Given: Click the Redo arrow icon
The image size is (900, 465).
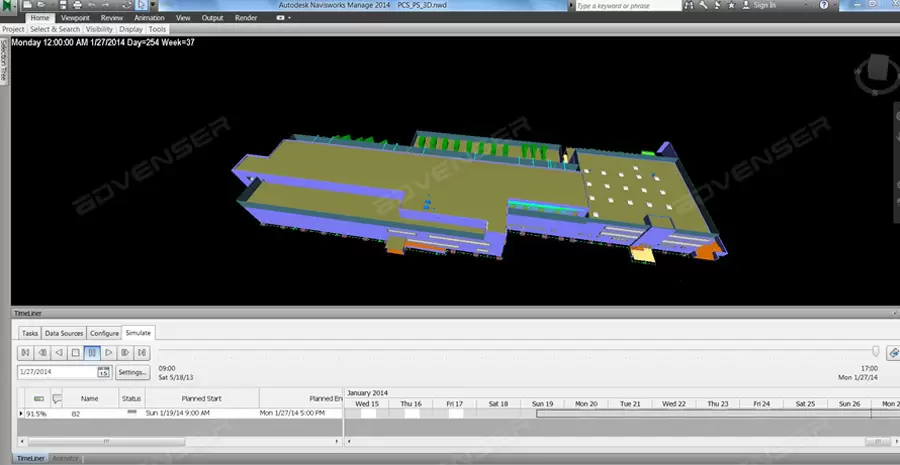Looking at the screenshot, I should click(106, 5).
